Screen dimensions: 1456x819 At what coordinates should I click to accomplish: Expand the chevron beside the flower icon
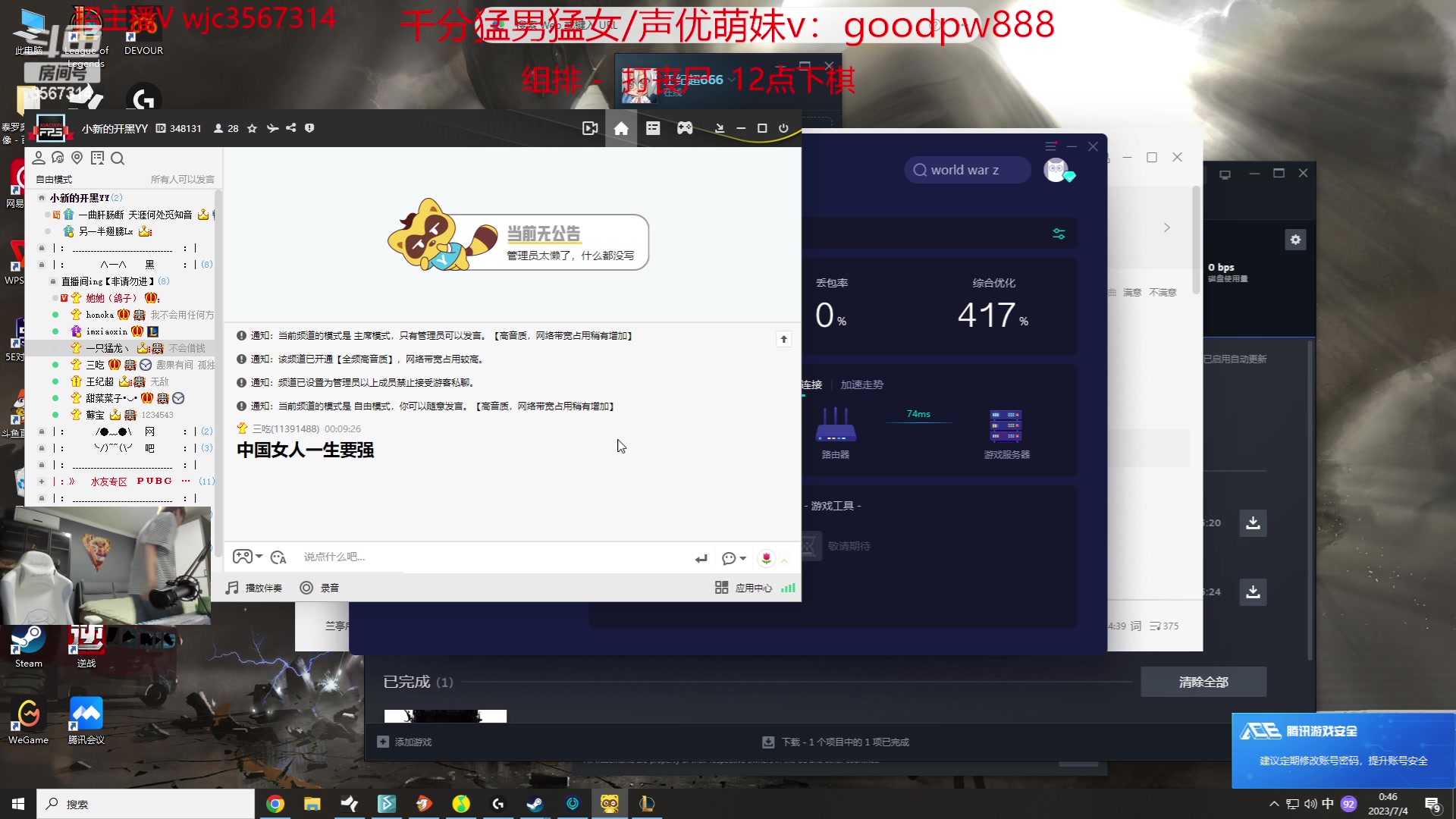pos(784,560)
